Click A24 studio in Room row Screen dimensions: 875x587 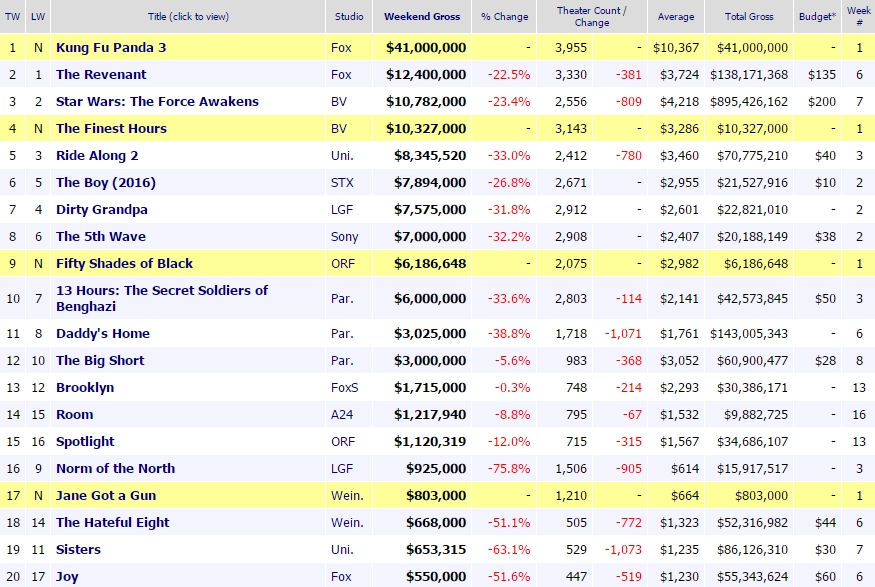tap(342, 415)
